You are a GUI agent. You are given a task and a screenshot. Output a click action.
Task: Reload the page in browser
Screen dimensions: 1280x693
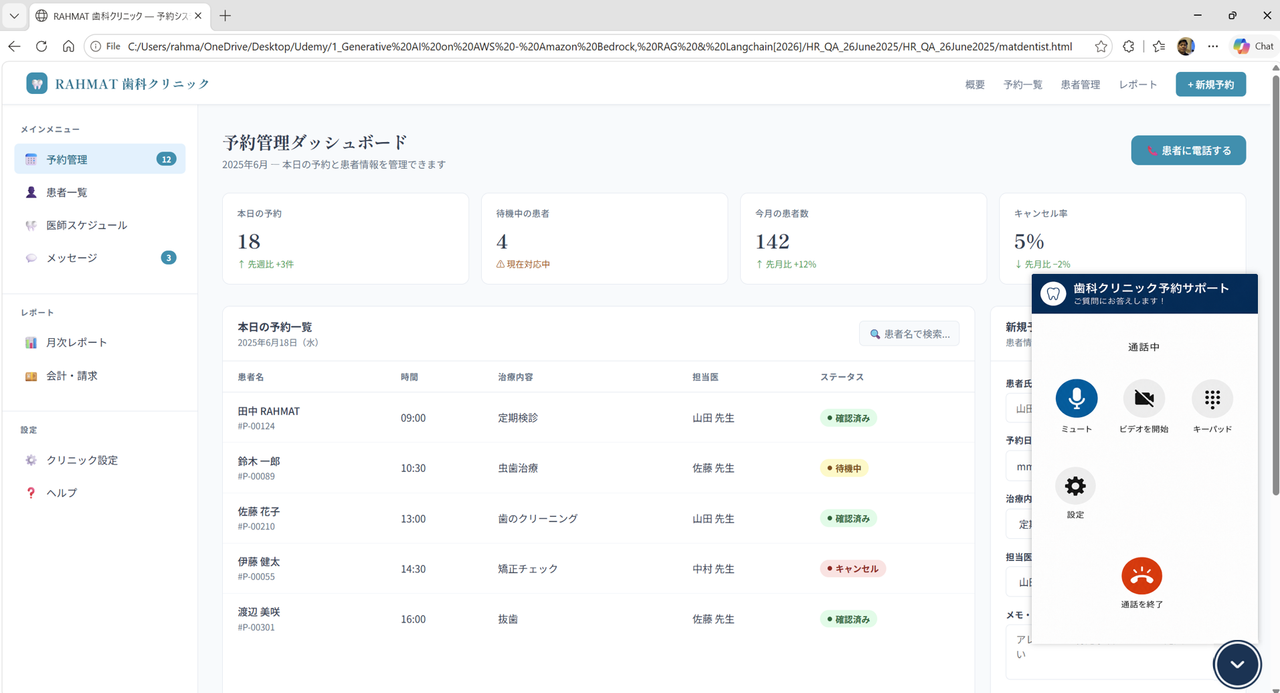pyautogui.click(x=41, y=46)
